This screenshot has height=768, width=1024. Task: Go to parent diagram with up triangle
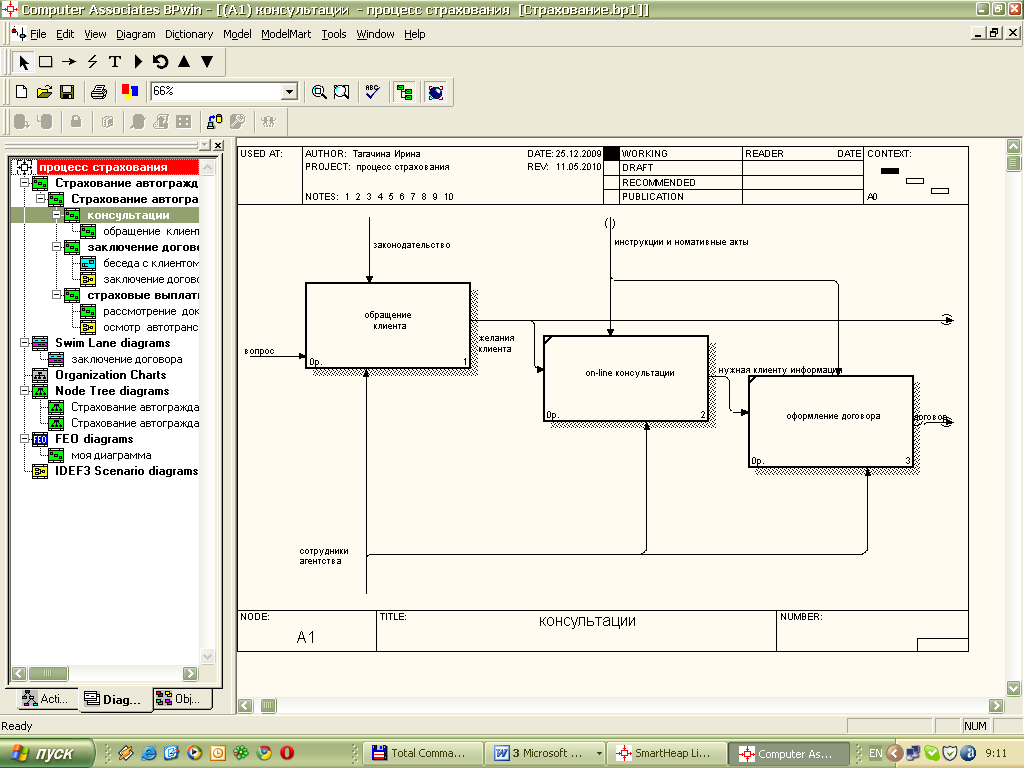[184, 62]
